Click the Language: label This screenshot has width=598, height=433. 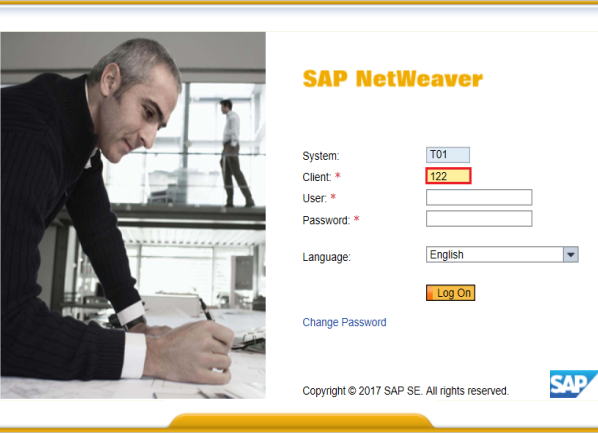coord(326,257)
